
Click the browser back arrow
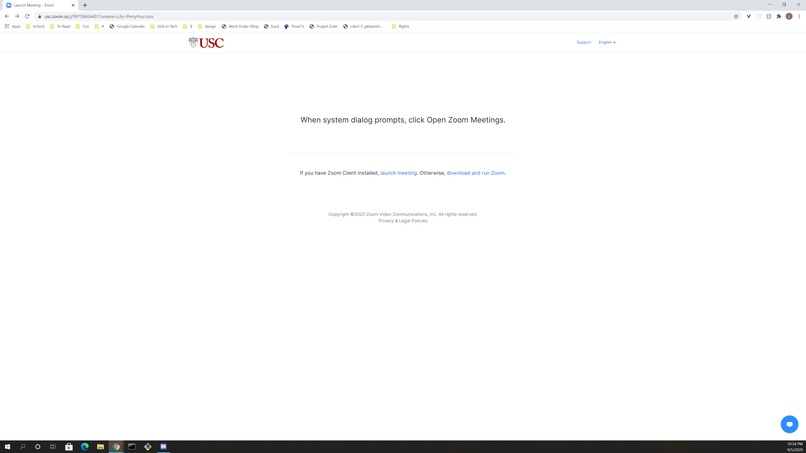7,16
